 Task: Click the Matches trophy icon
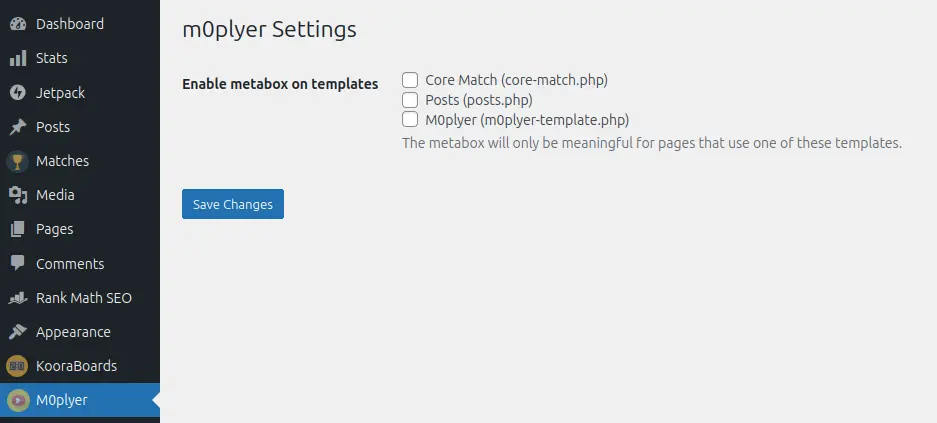tap(17, 161)
